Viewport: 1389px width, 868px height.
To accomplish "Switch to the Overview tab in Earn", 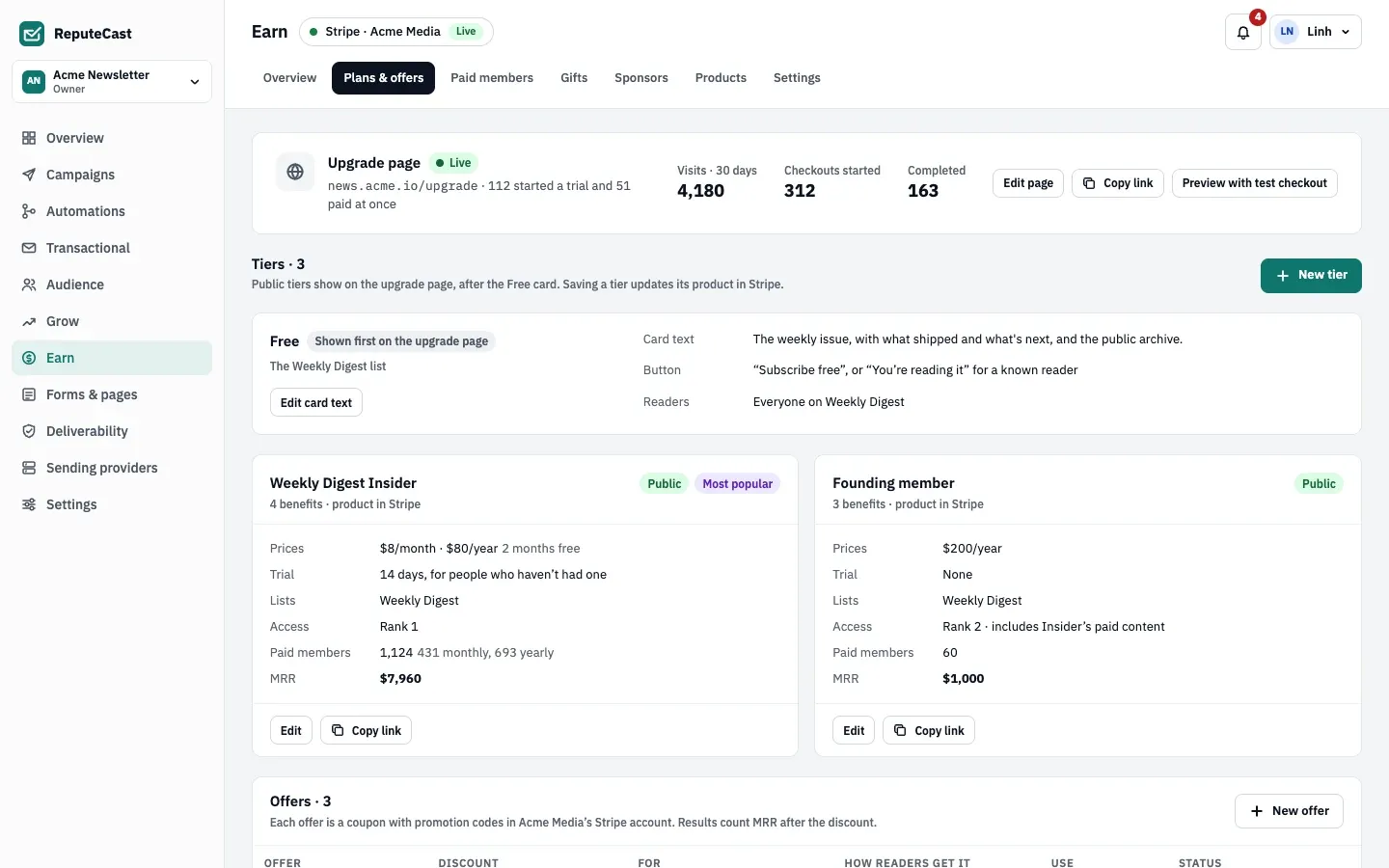I will (289, 78).
